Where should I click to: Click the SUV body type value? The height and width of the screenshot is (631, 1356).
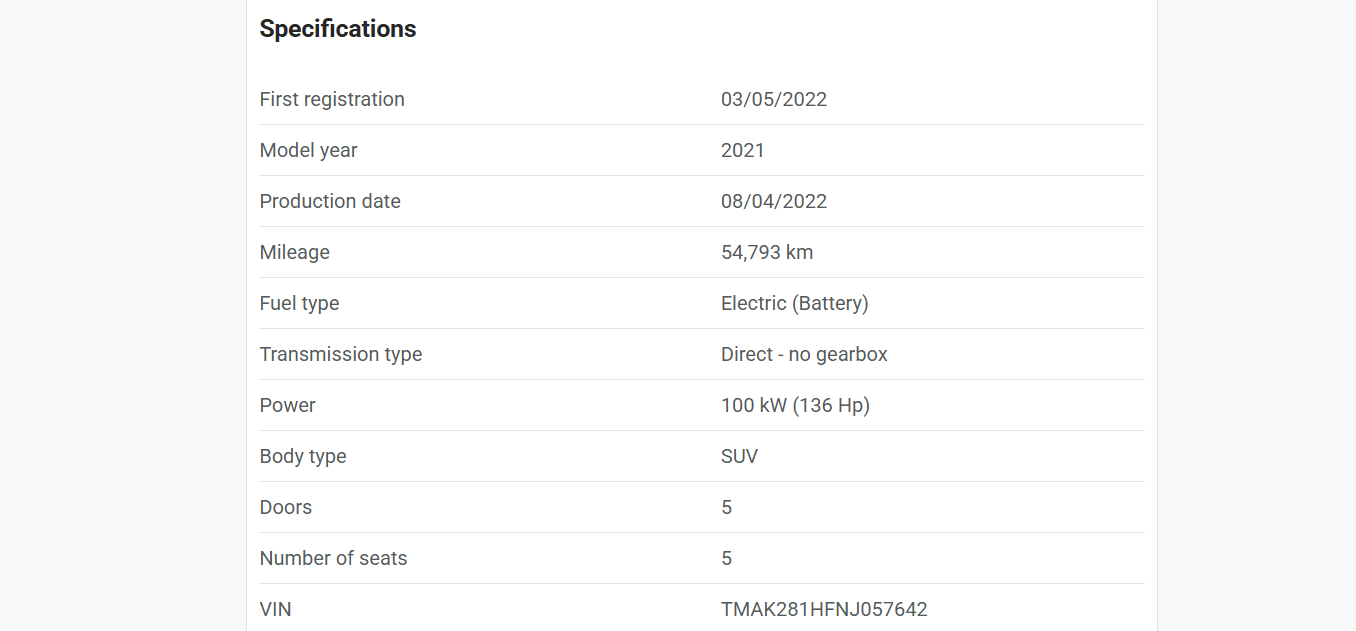740,456
